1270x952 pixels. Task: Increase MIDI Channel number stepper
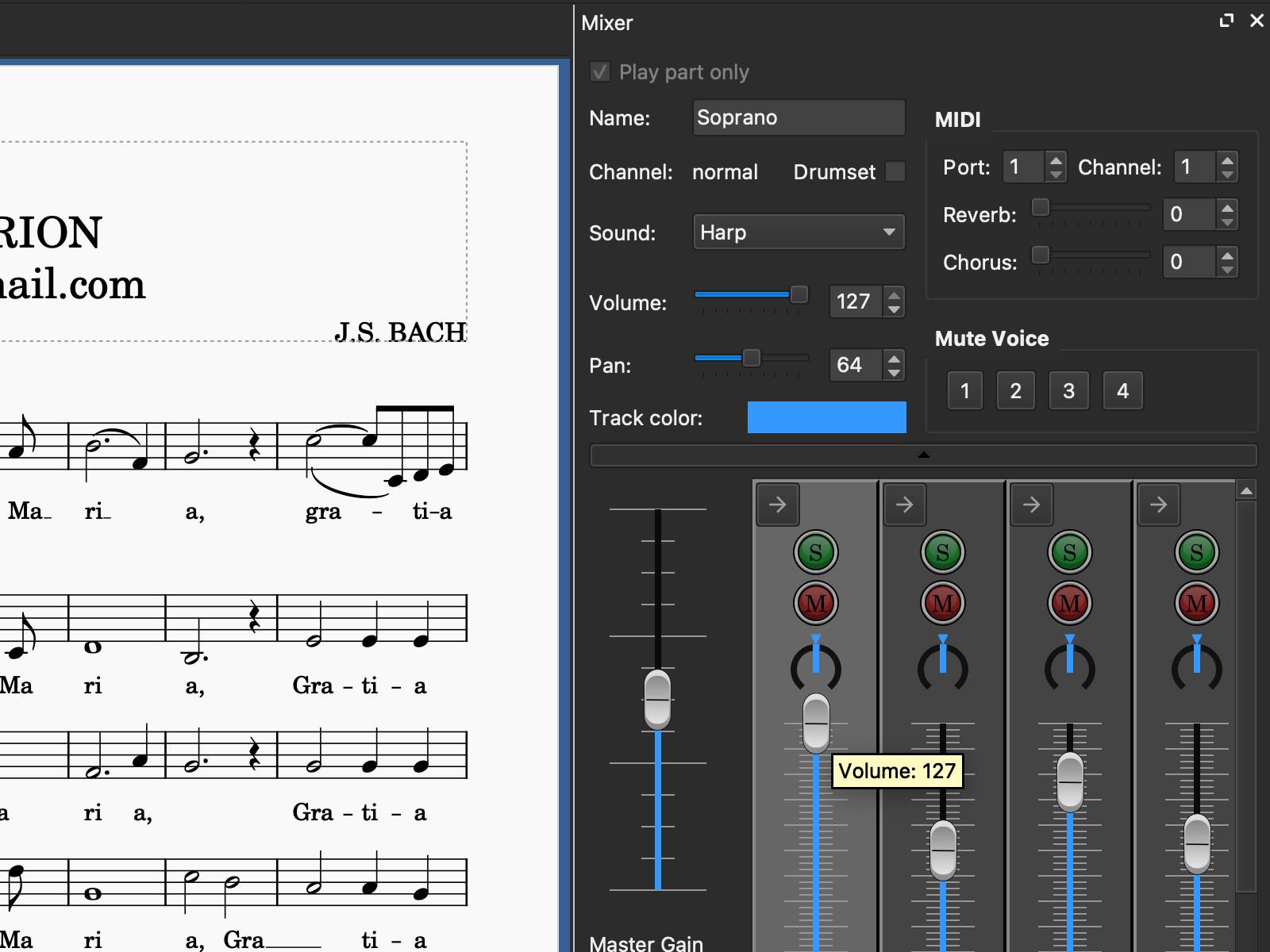[x=1228, y=159]
